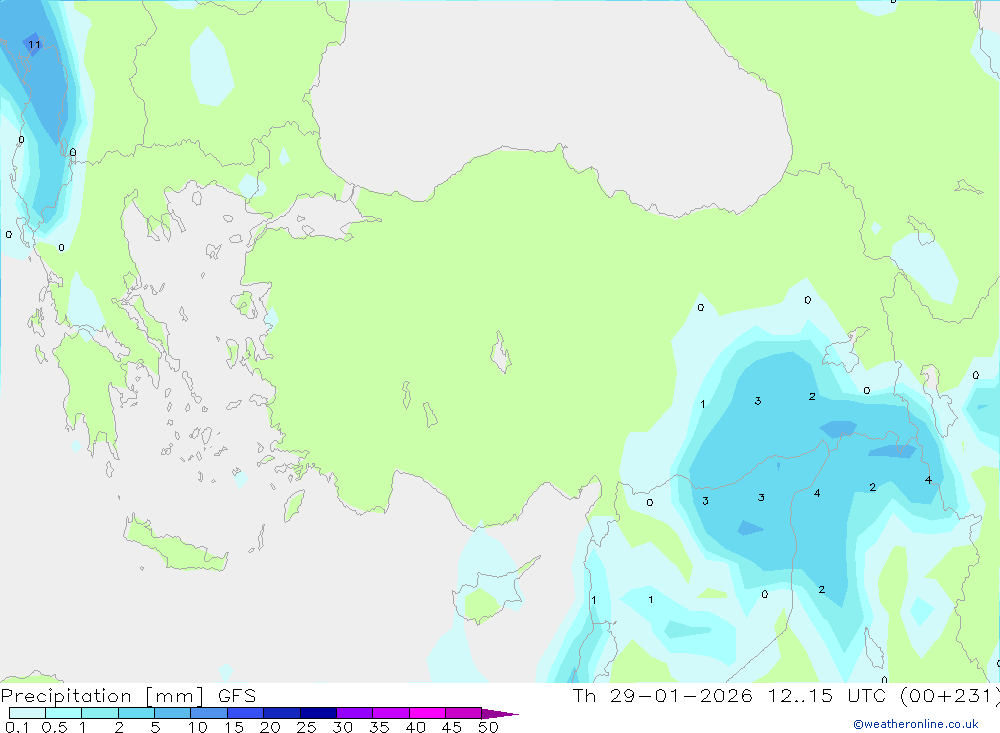Screen dimensions: 1000x733
Task: Click the 'Precipitation [mm]' title text
Action: click(102, 696)
